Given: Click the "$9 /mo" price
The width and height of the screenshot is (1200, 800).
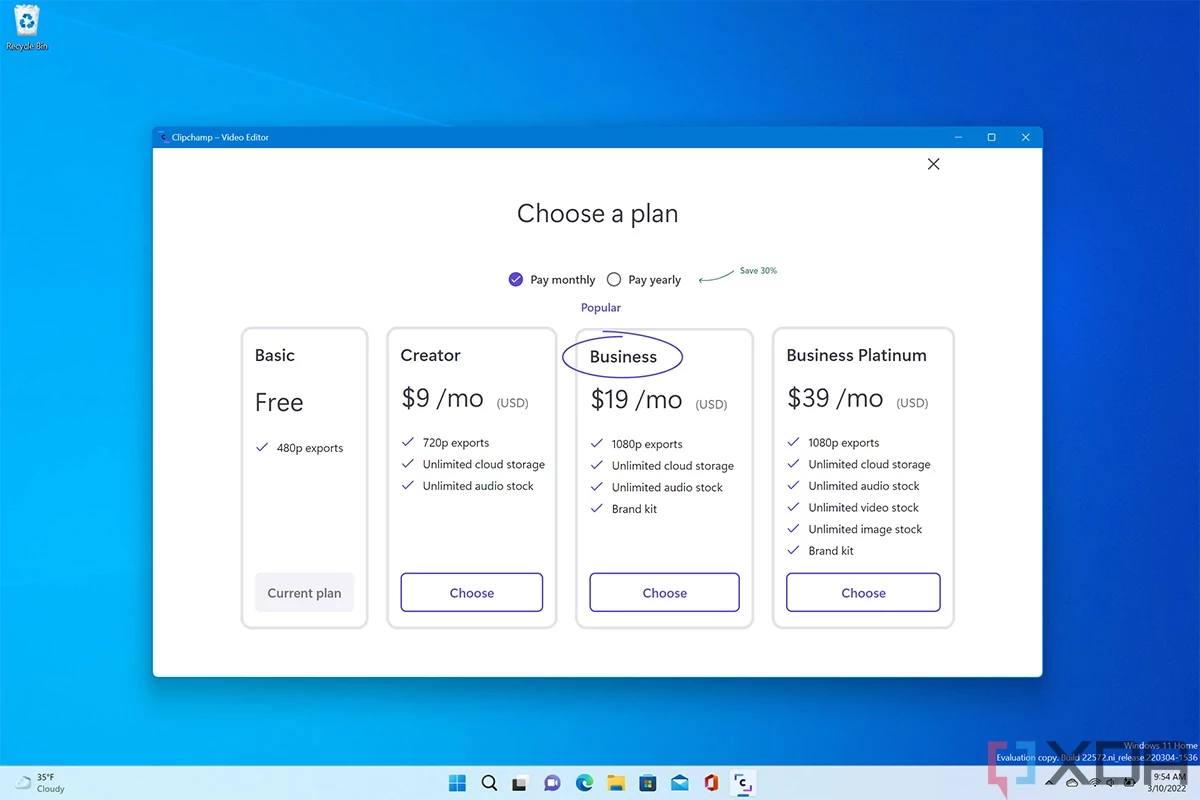Looking at the screenshot, I should point(442,398).
